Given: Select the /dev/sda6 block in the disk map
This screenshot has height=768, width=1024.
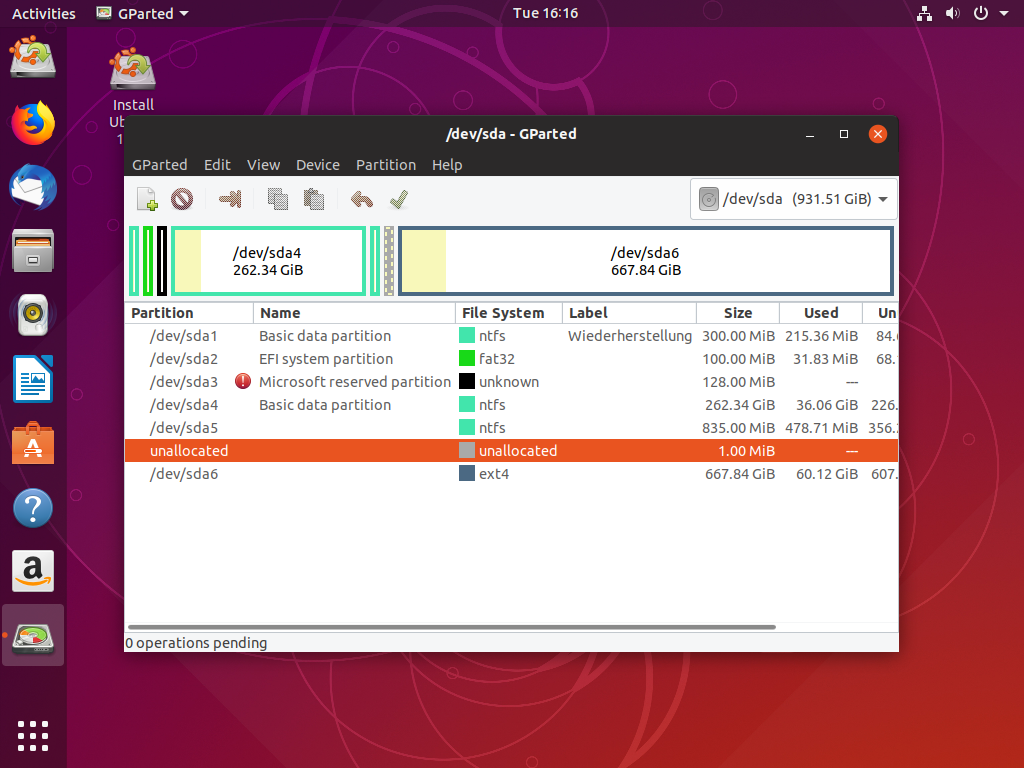Looking at the screenshot, I should coord(645,261).
